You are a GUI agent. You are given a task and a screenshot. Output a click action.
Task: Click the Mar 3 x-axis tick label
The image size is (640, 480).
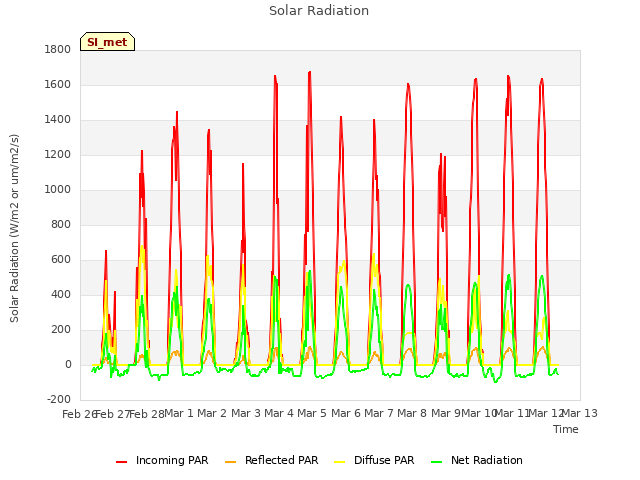tap(245, 413)
